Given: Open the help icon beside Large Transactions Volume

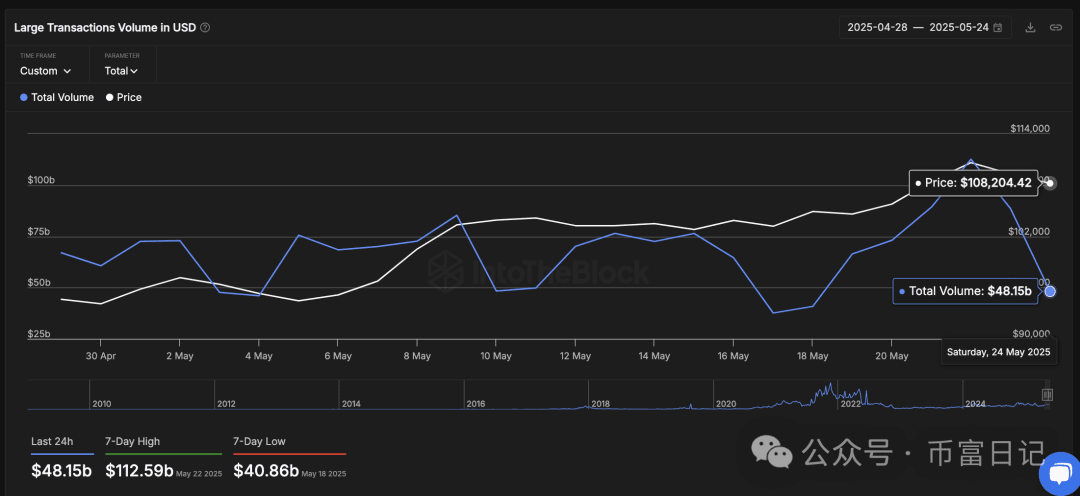Looking at the screenshot, I should click(205, 28).
